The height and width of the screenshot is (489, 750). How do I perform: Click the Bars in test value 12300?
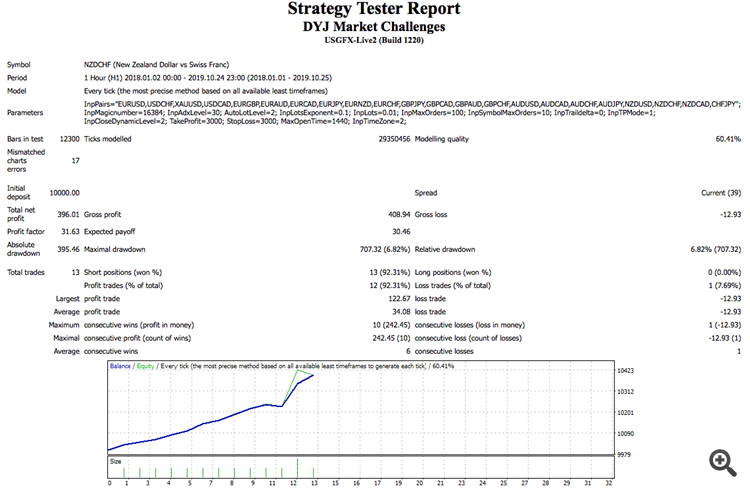[69, 139]
